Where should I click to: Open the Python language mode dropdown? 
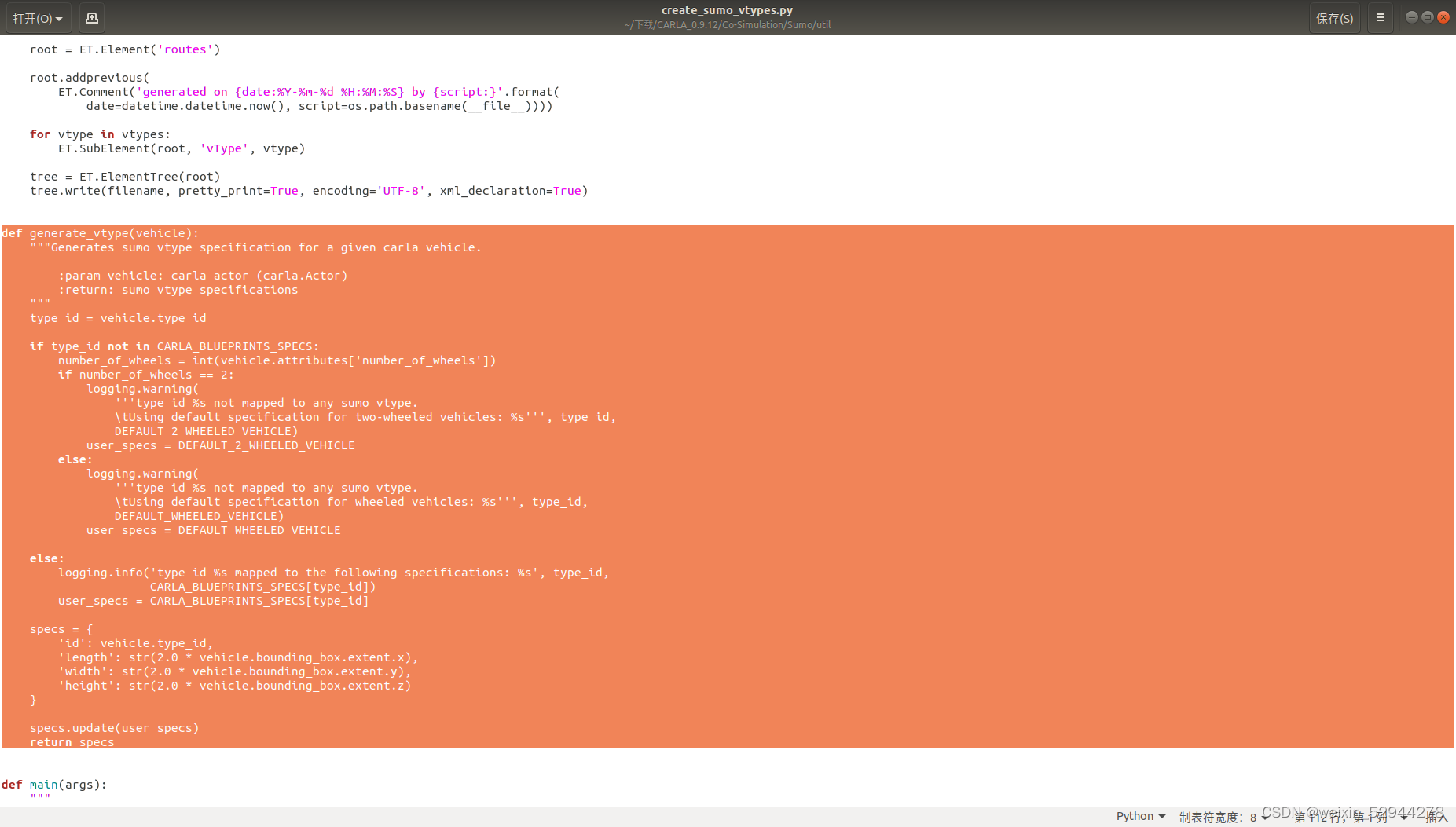pyautogui.click(x=1139, y=815)
